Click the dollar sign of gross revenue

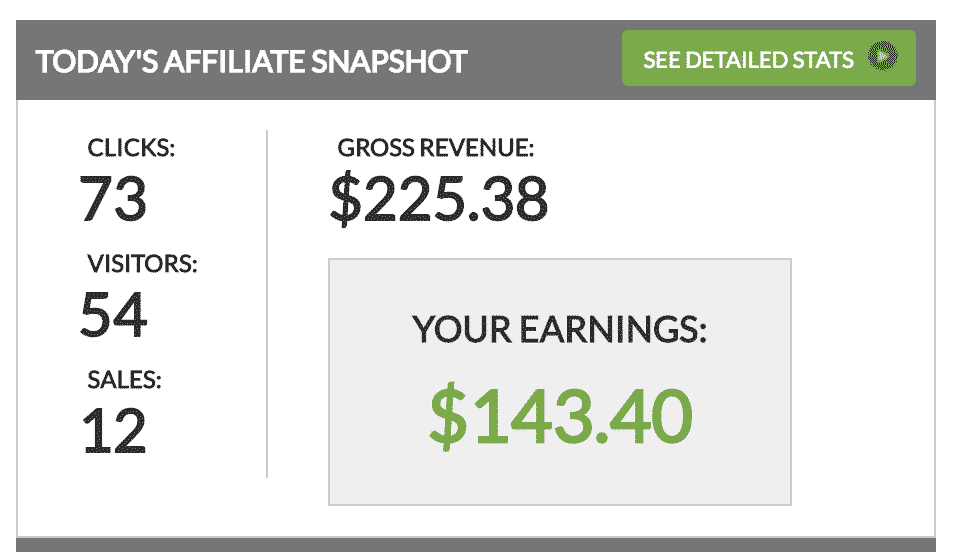(x=346, y=199)
